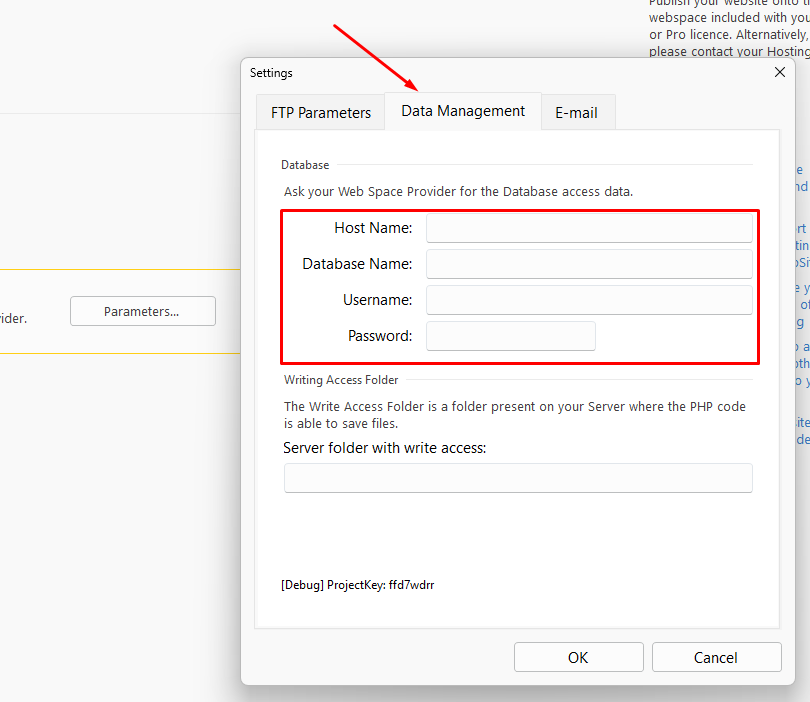Click the Database section heading

point(305,165)
